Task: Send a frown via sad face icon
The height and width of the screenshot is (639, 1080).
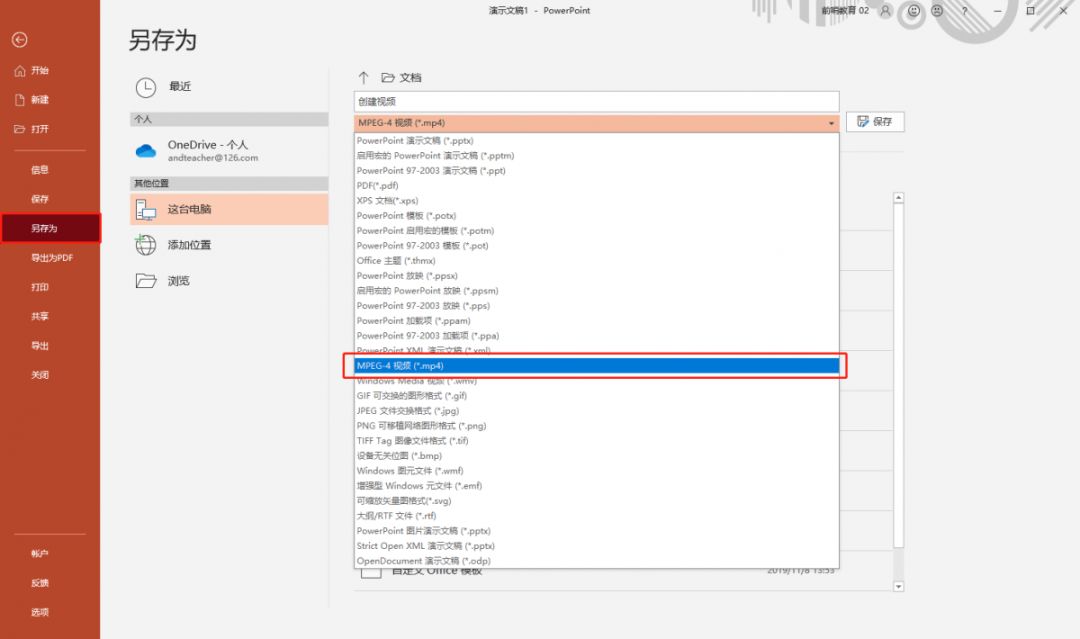Action: coord(937,10)
